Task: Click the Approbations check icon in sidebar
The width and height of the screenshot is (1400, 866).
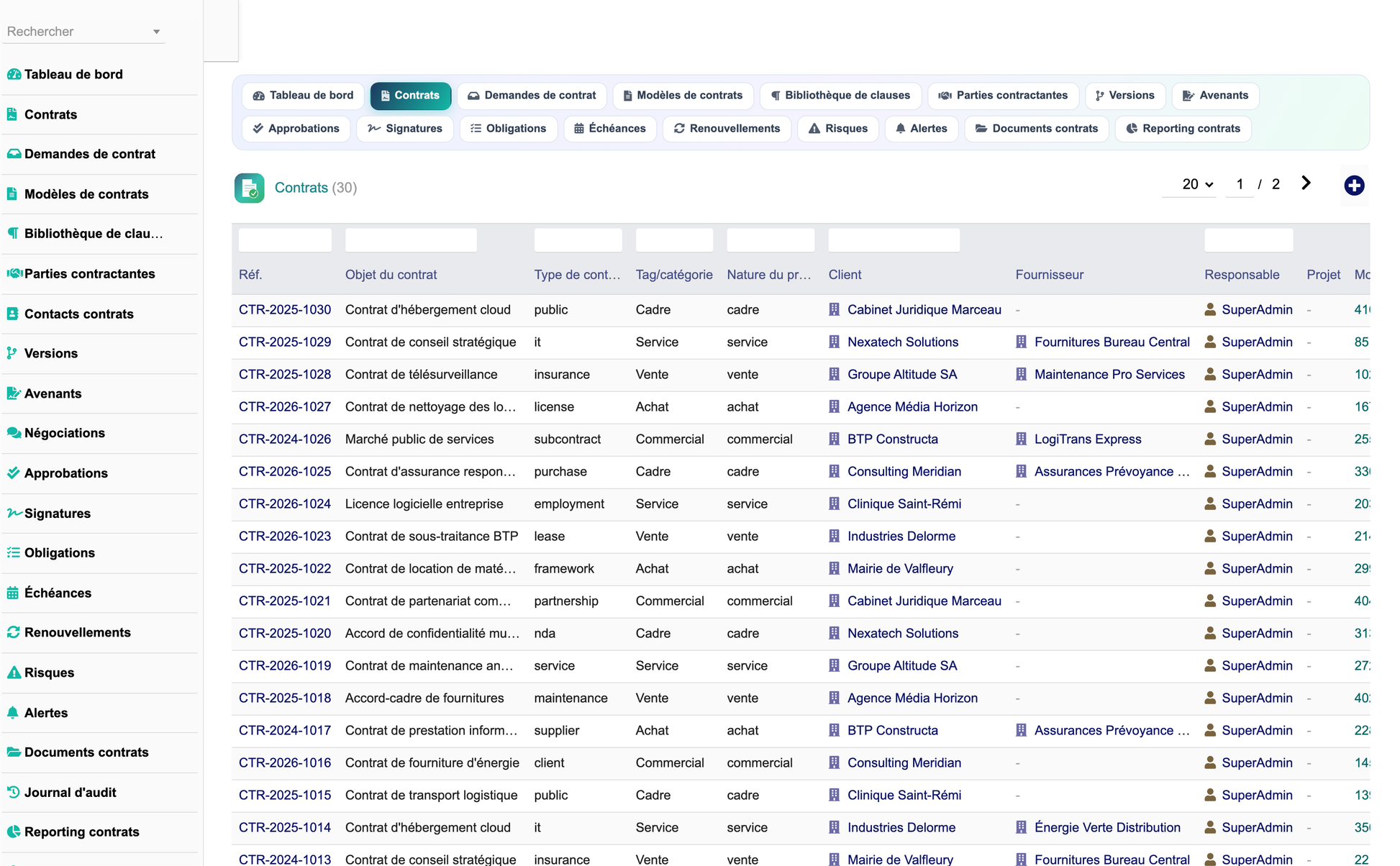Action: [x=13, y=473]
